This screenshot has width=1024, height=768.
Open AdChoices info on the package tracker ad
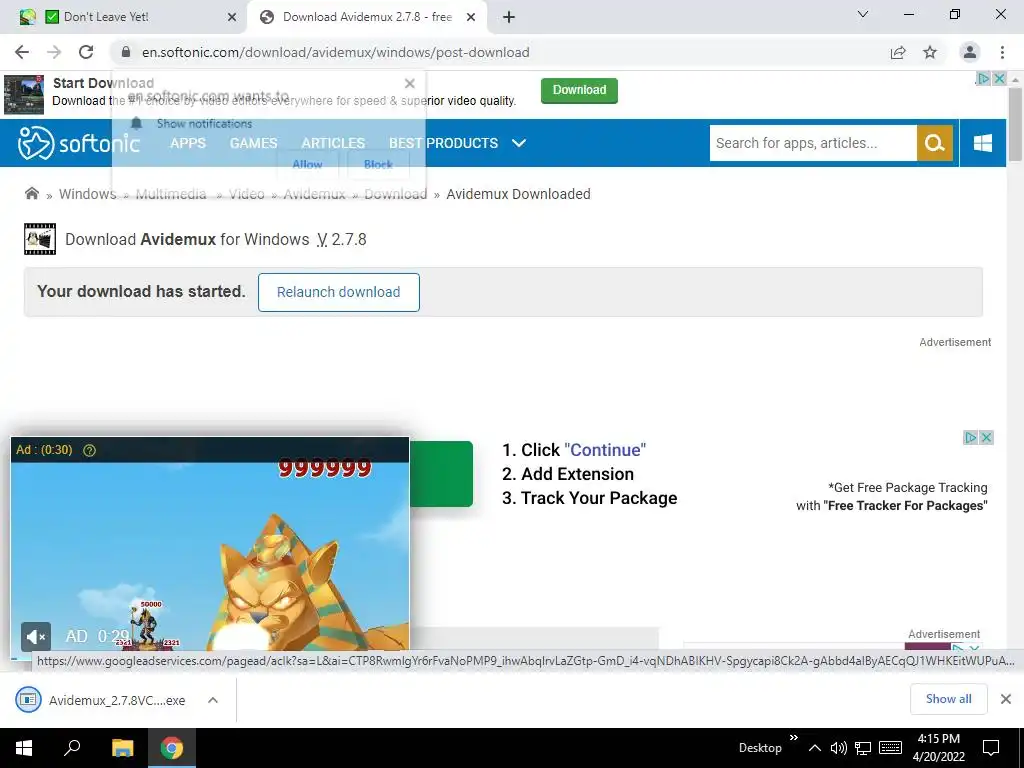pos(971,438)
